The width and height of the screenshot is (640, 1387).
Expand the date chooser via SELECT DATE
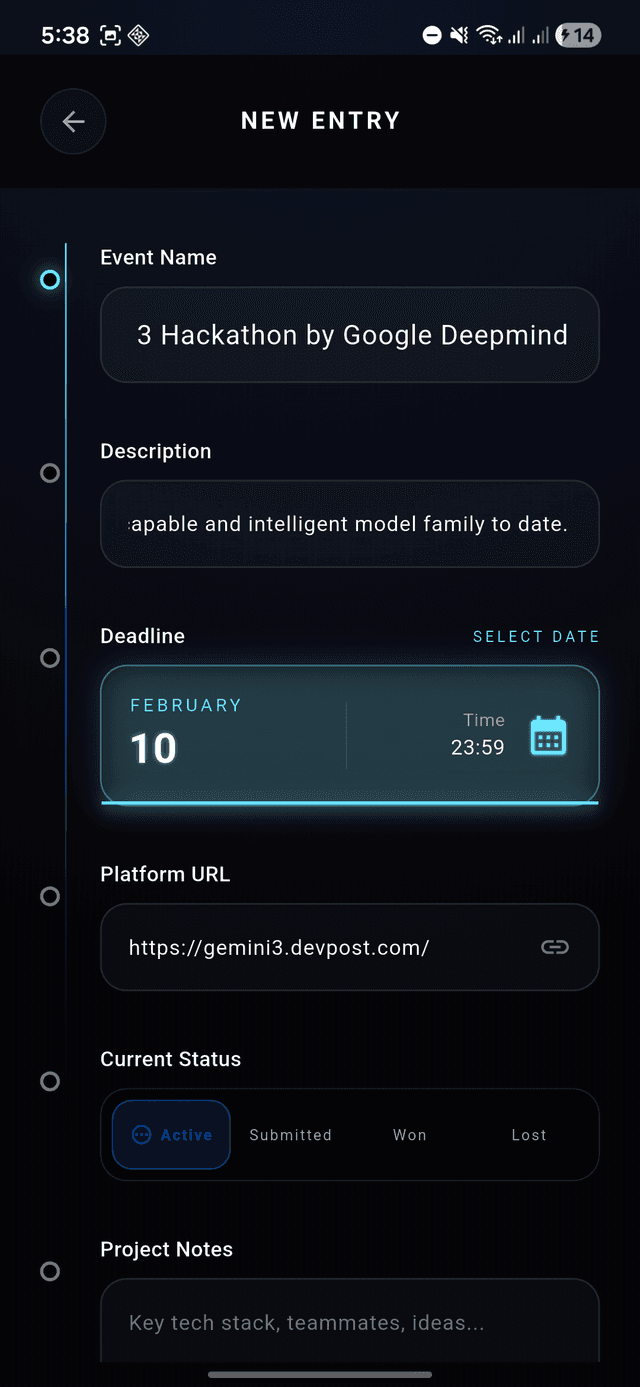coord(536,636)
